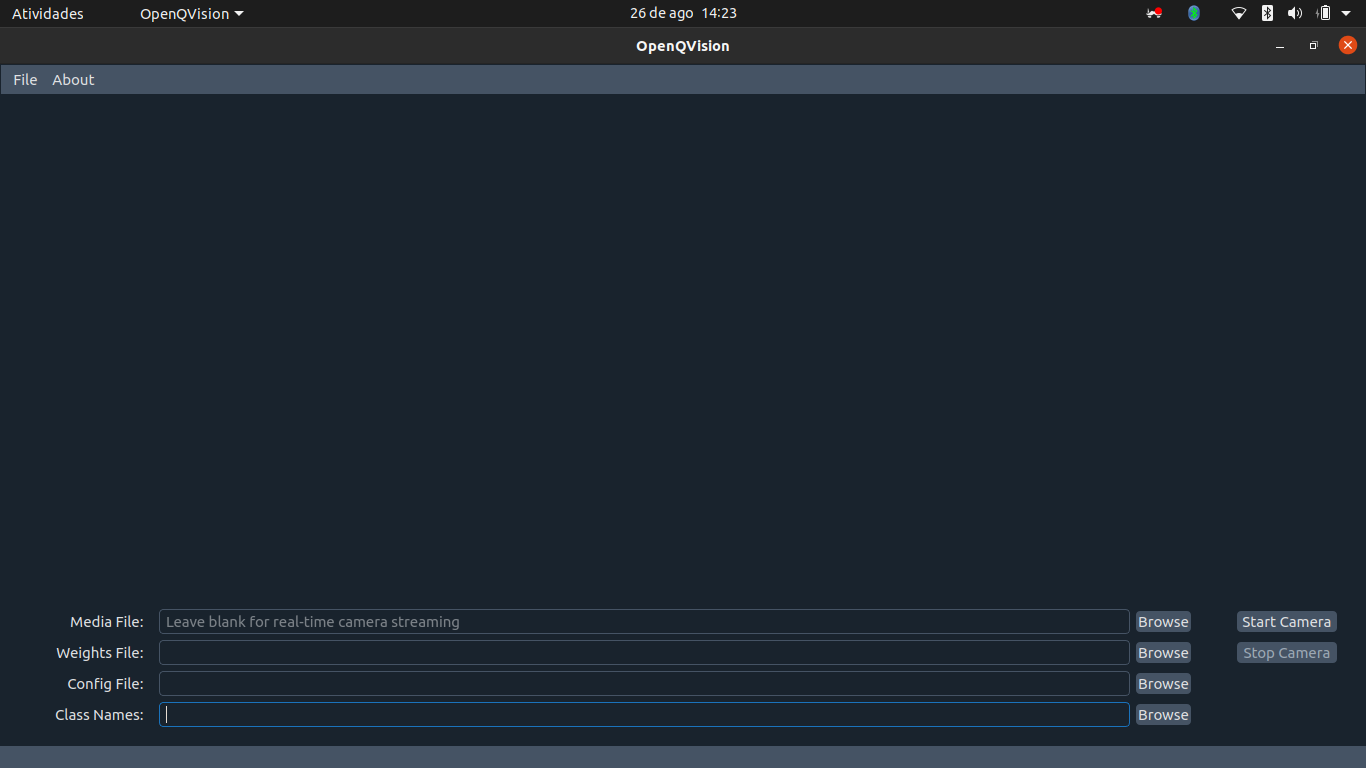
Task: Restore the OpenQVision window size
Action: point(1314,46)
